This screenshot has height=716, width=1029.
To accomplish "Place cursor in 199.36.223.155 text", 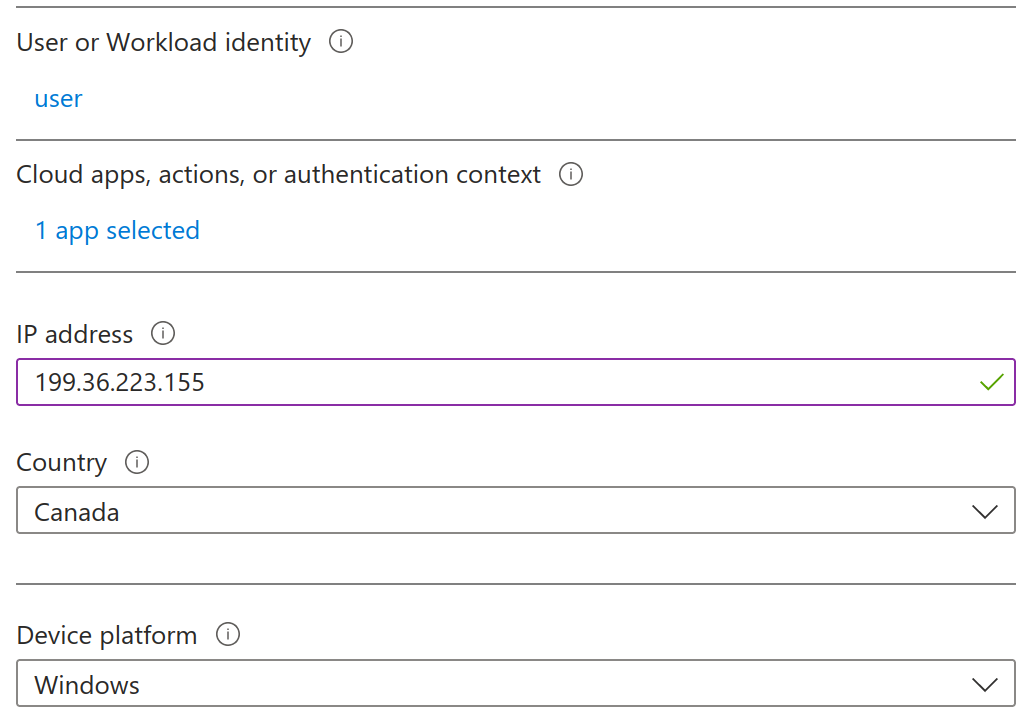I will coord(119,383).
